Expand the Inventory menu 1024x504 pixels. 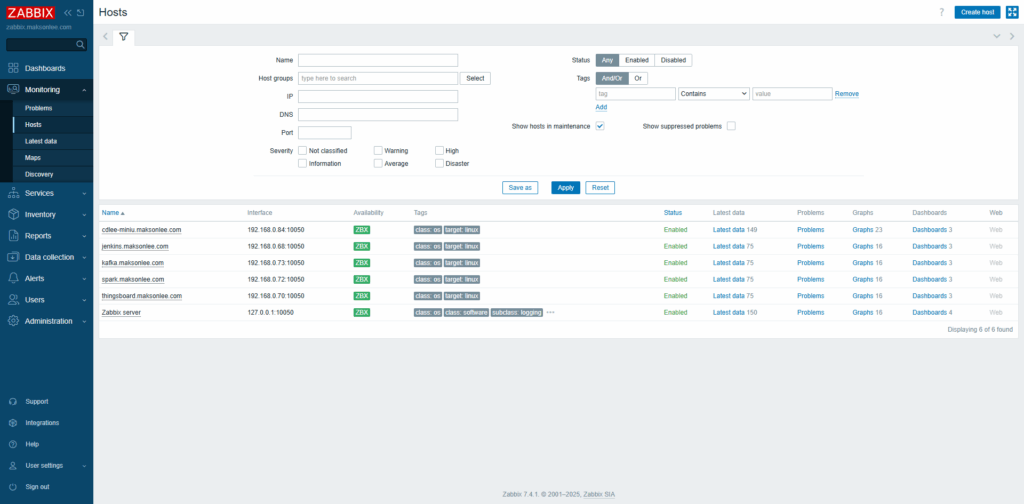coord(84,214)
